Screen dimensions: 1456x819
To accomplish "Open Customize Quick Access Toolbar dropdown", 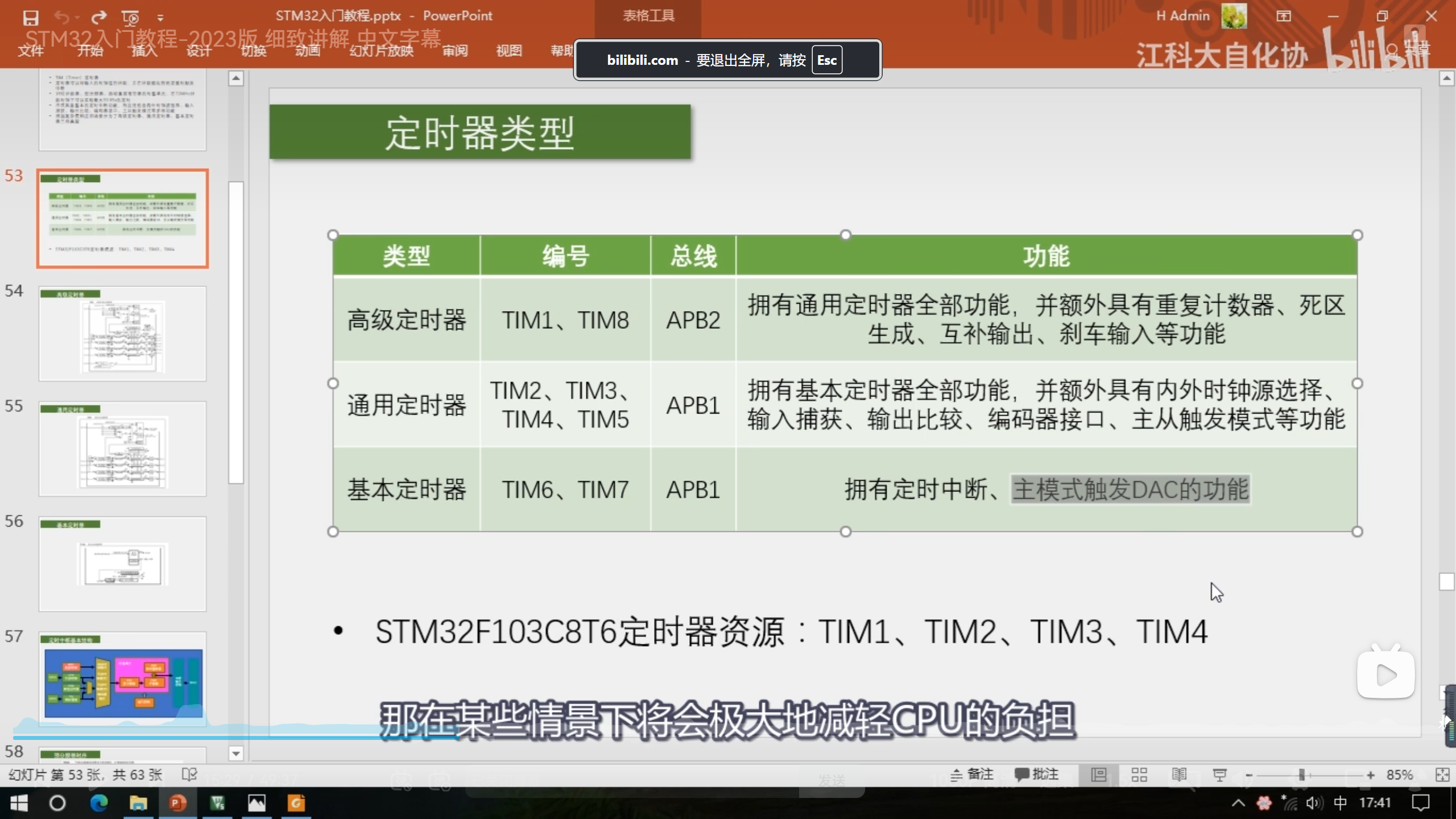I will click(160, 18).
